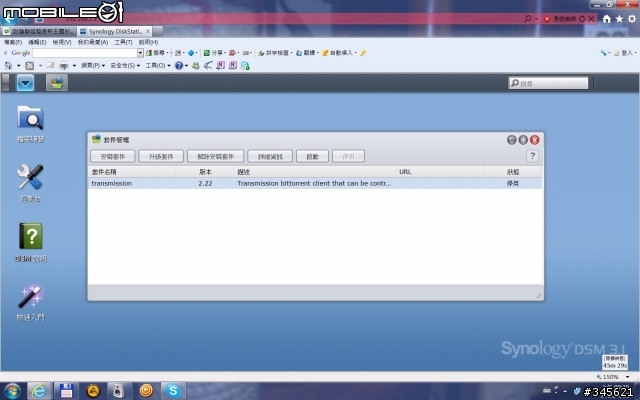
Task: Select the Package Management taskbar icon
Action: [x=57, y=83]
